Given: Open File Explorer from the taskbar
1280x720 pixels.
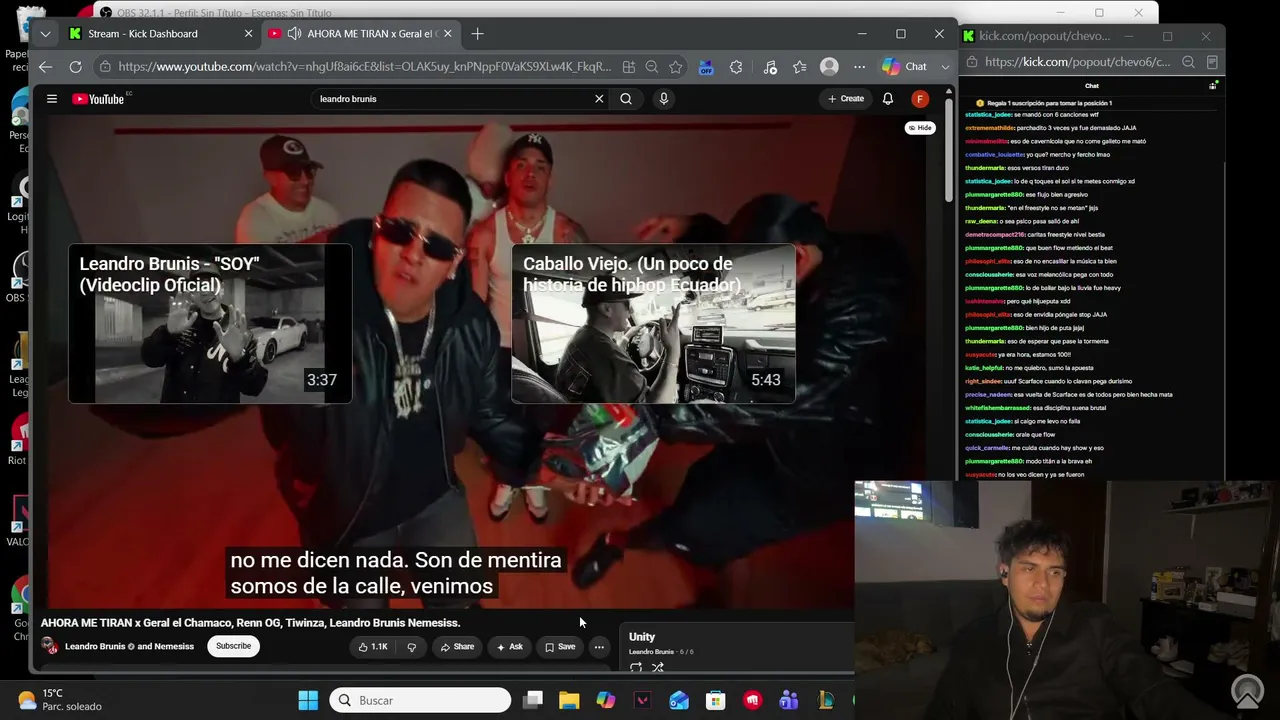Looking at the screenshot, I should (x=569, y=700).
